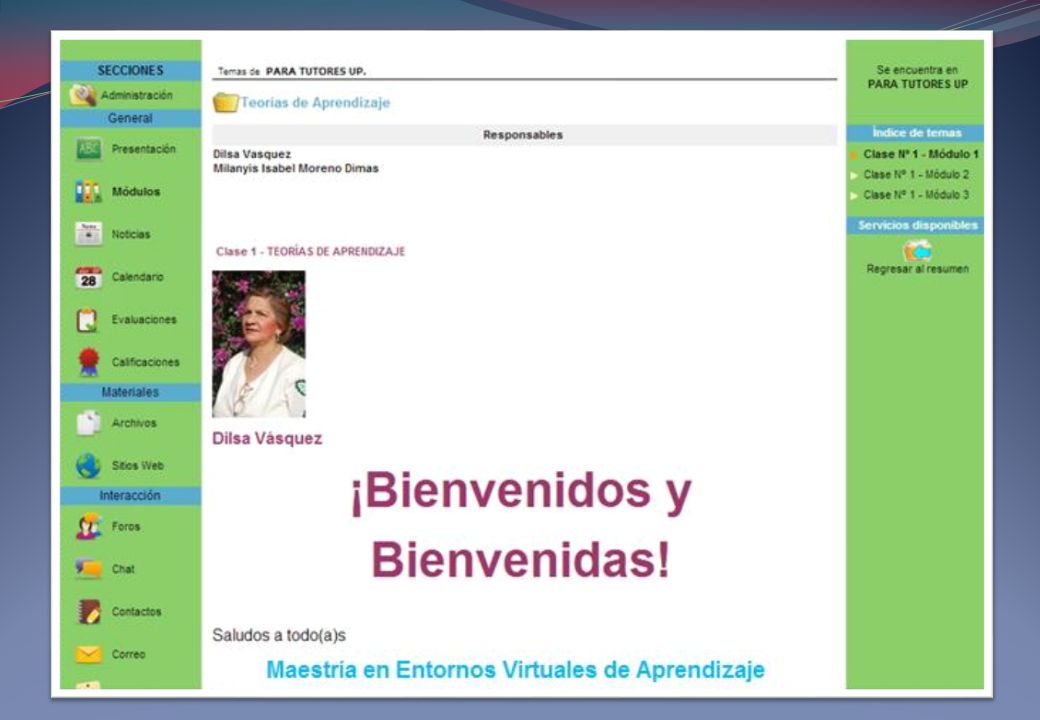The image size is (1040, 720).
Task: Select Contactos in the sidebar
Action: pos(136,611)
